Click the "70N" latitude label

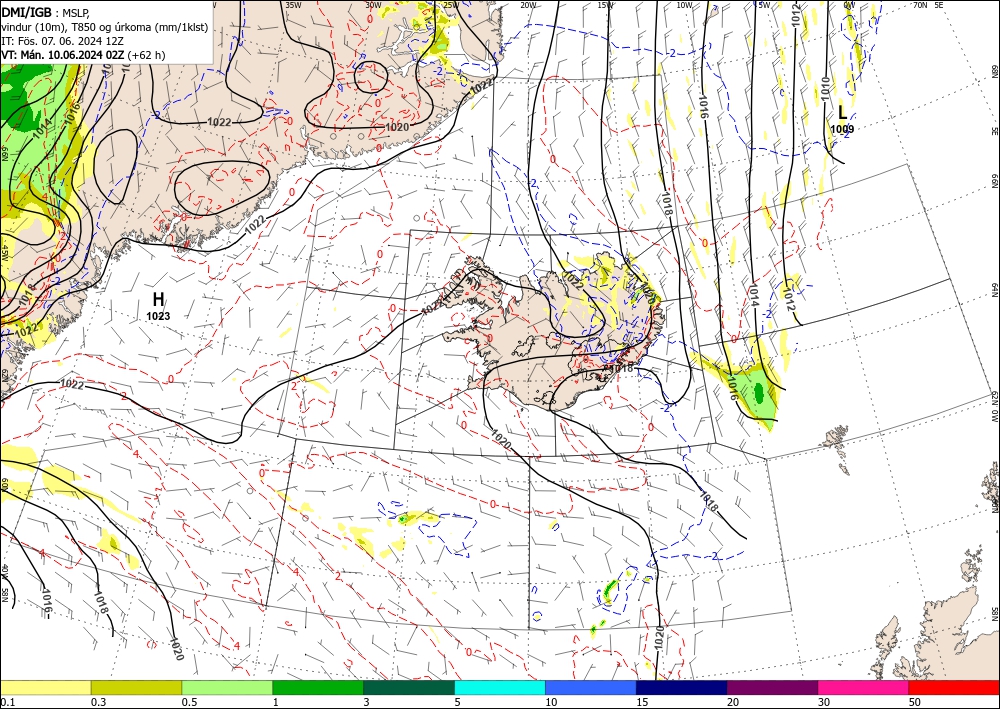[x=920, y=5]
